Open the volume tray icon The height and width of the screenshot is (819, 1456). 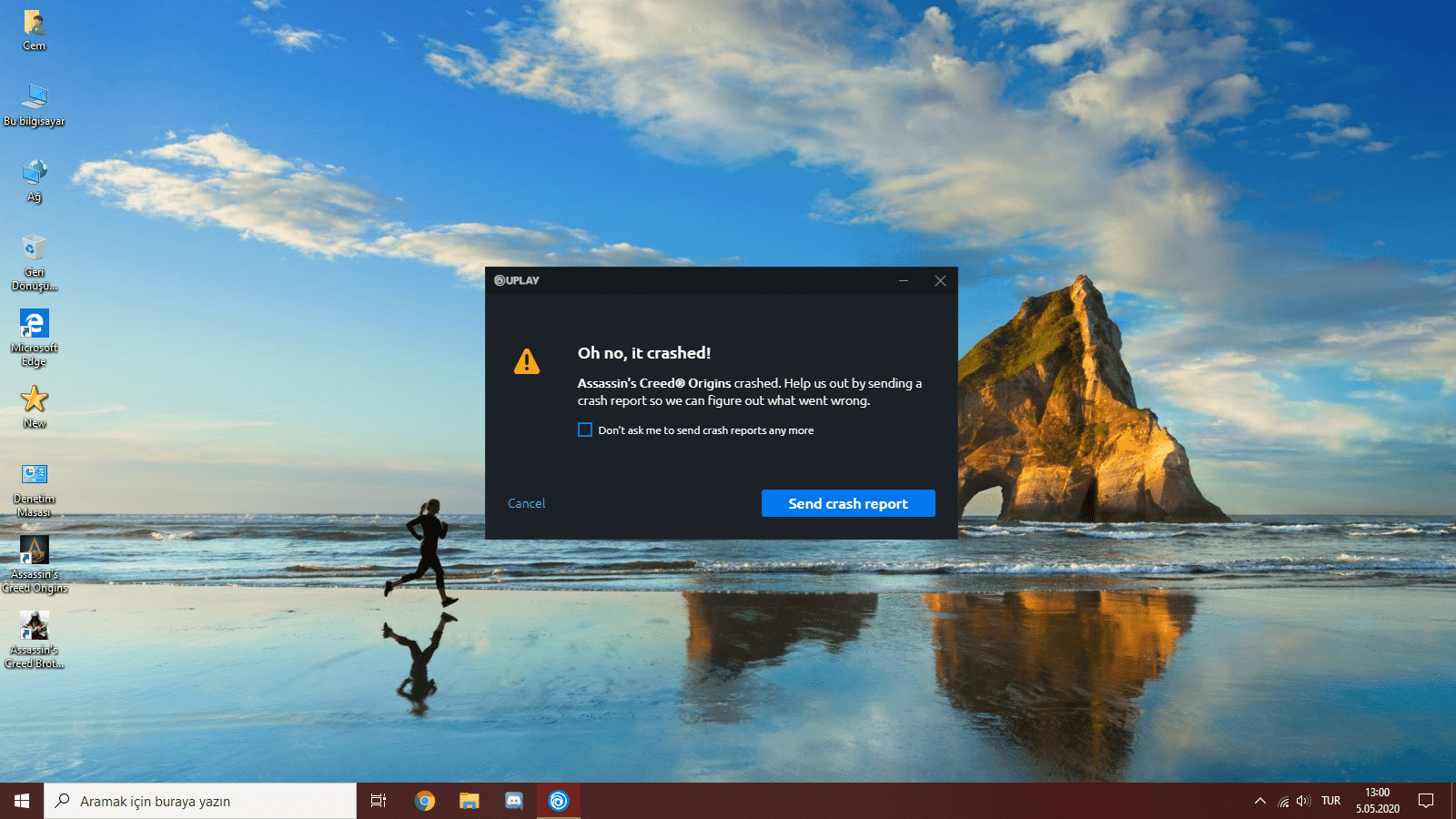1303,801
